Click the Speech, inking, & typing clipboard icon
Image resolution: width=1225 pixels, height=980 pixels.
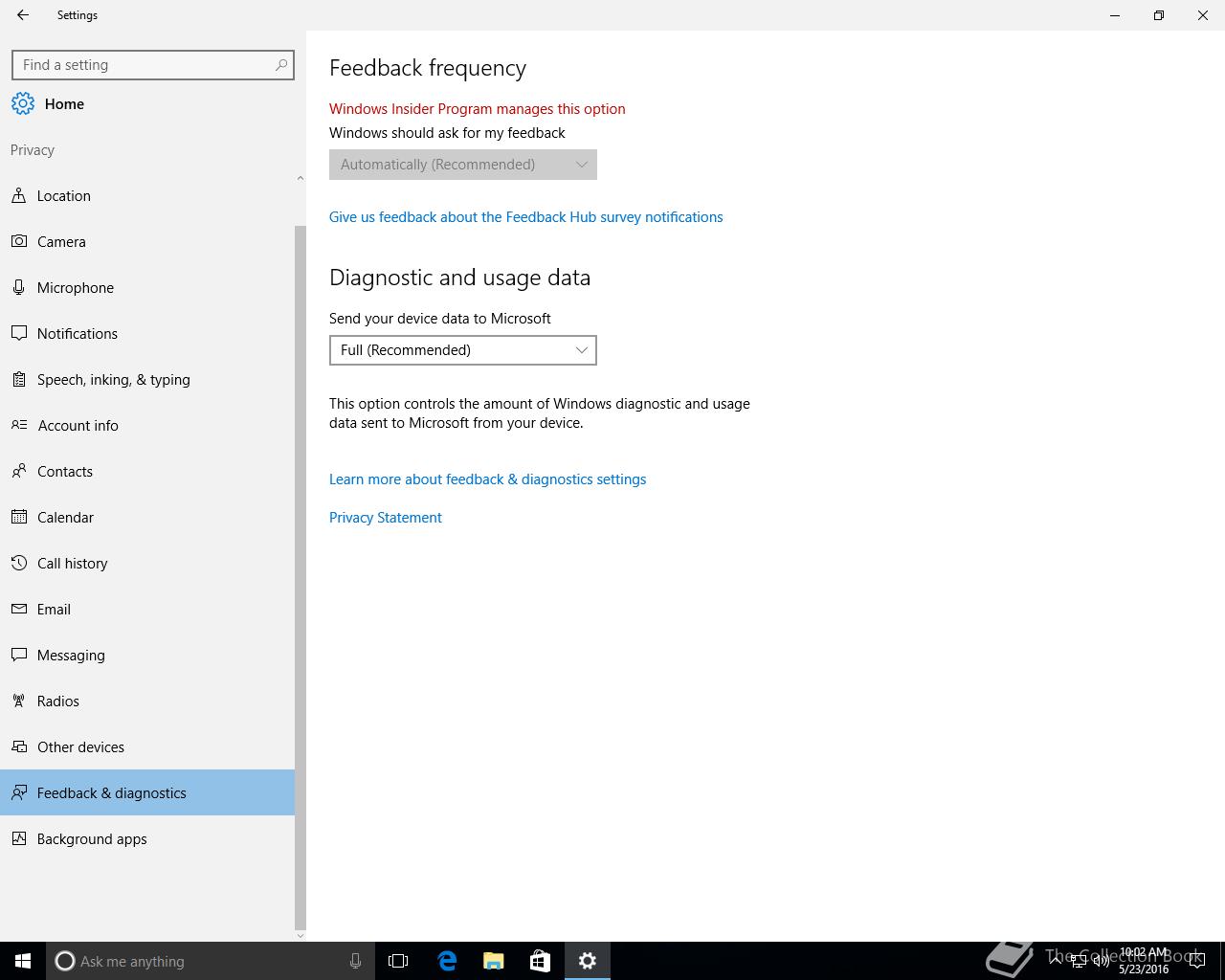(x=18, y=379)
